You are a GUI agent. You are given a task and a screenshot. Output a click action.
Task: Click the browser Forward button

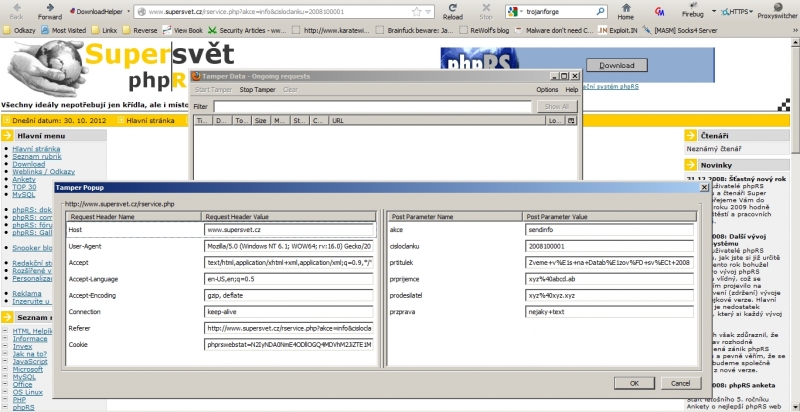49,11
